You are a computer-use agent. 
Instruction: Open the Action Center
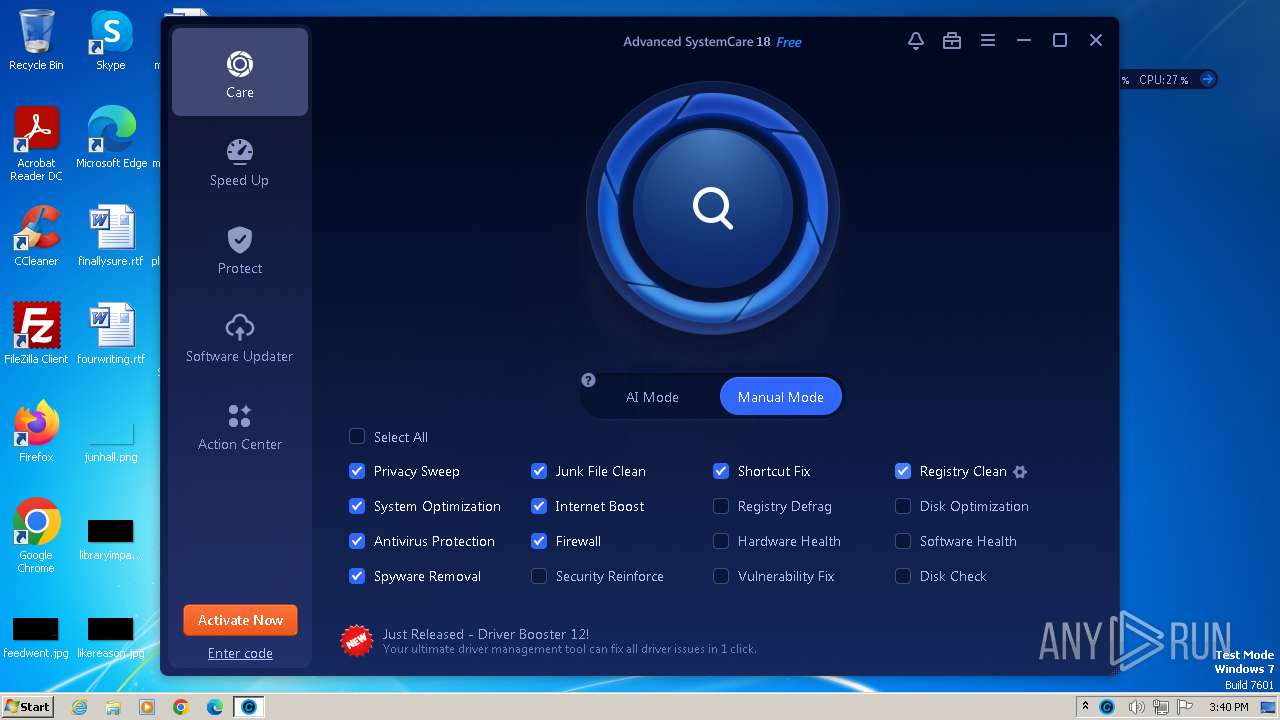coord(240,426)
